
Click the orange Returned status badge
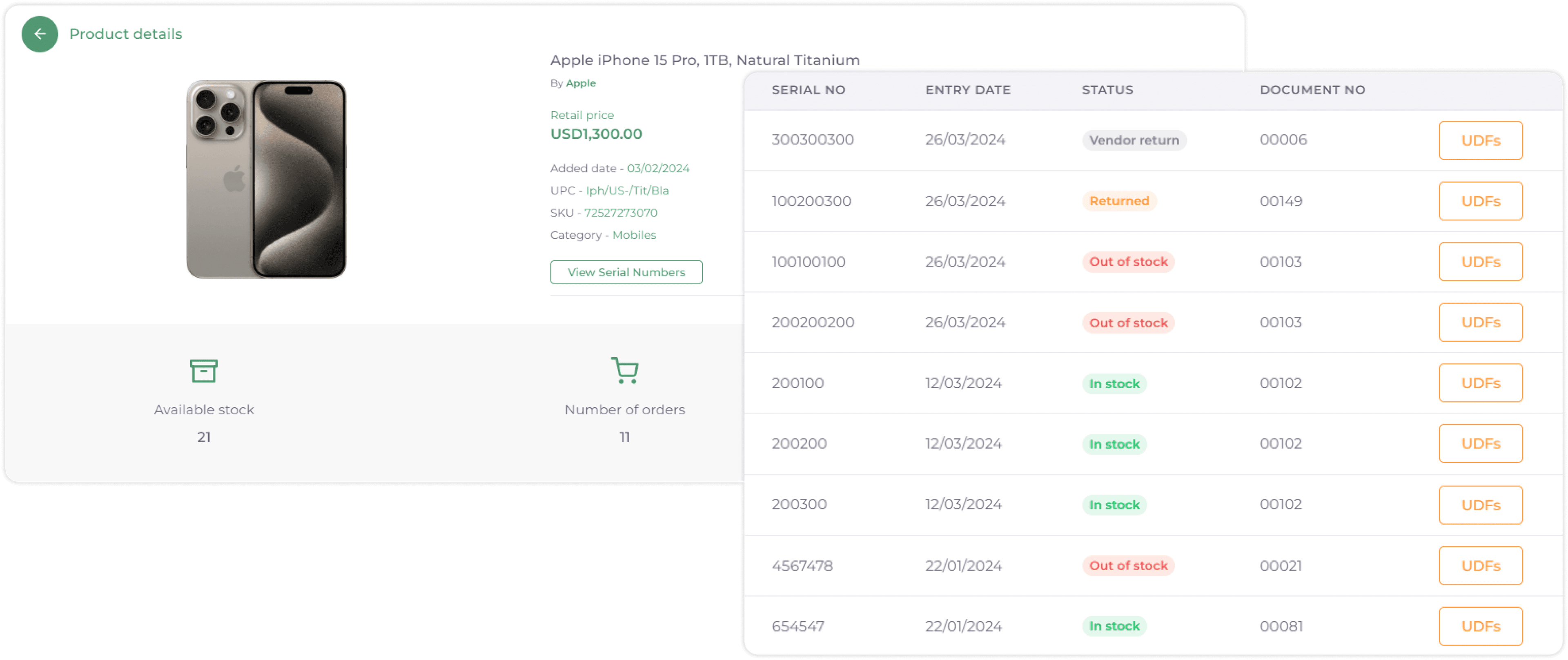1119,201
